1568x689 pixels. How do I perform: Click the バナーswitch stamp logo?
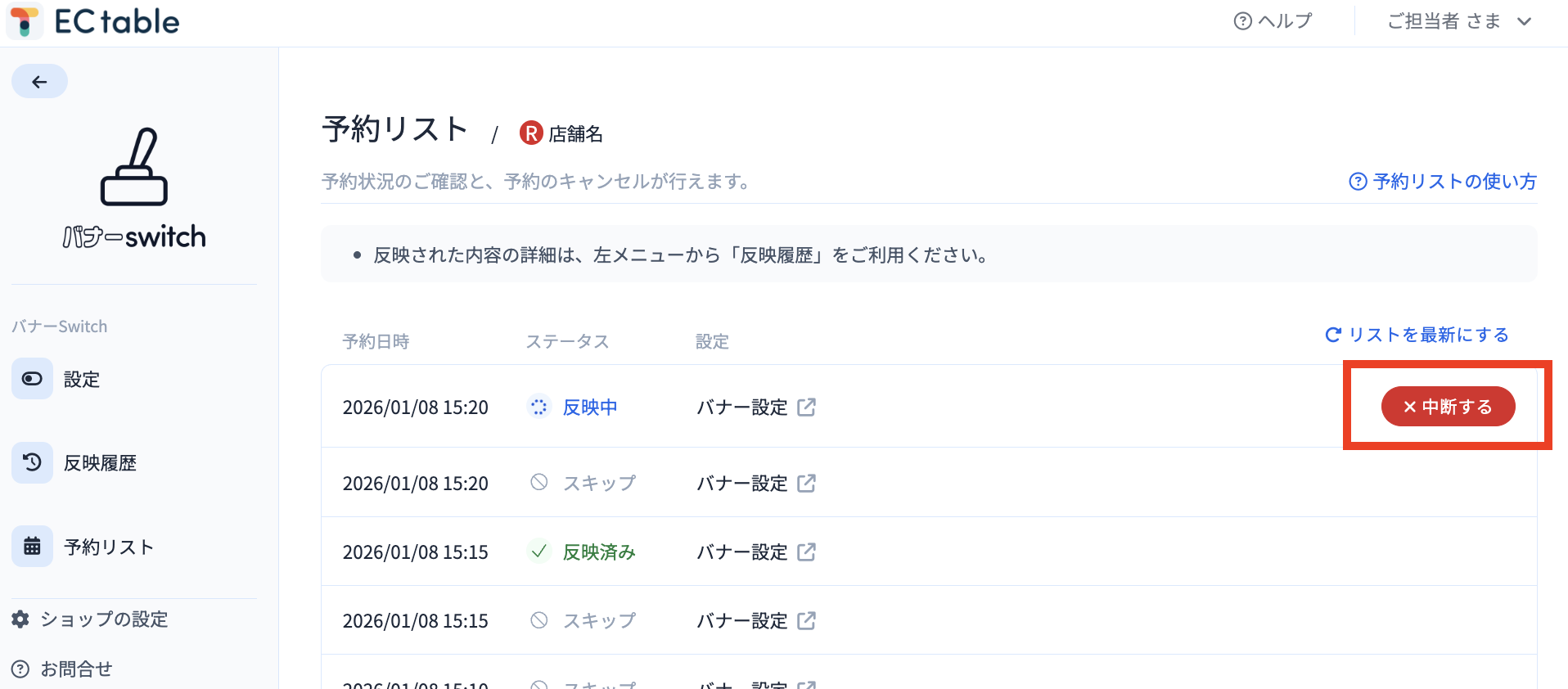pos(134,188)
